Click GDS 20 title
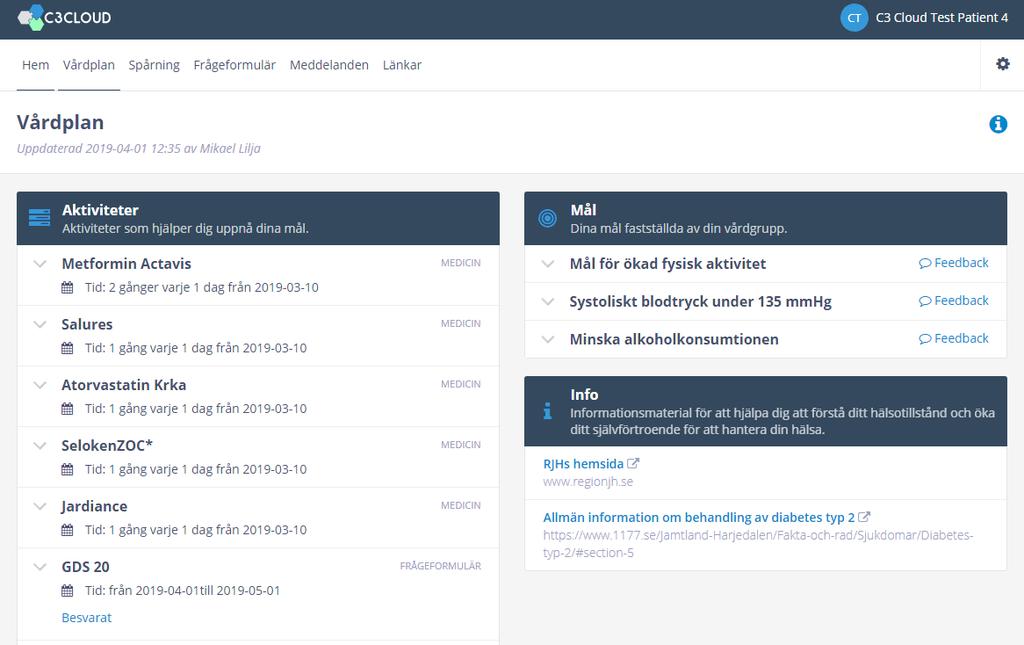1024x645 pixels. pos(85,567)
